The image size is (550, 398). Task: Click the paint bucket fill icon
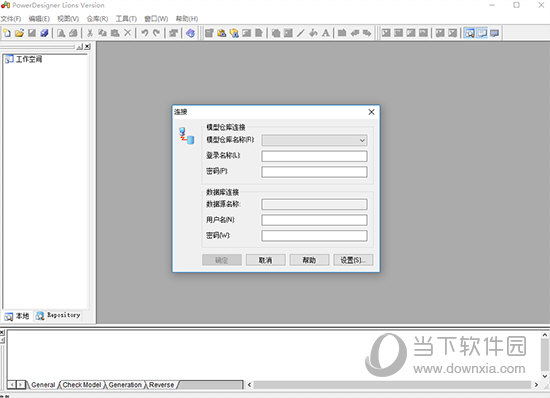coord(313,33)
